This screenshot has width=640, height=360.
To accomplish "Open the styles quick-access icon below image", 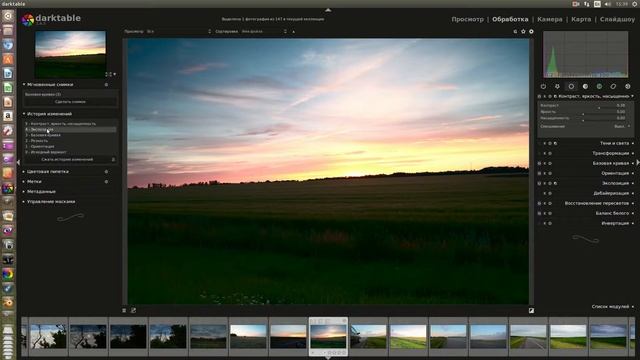I will (133, 311).
